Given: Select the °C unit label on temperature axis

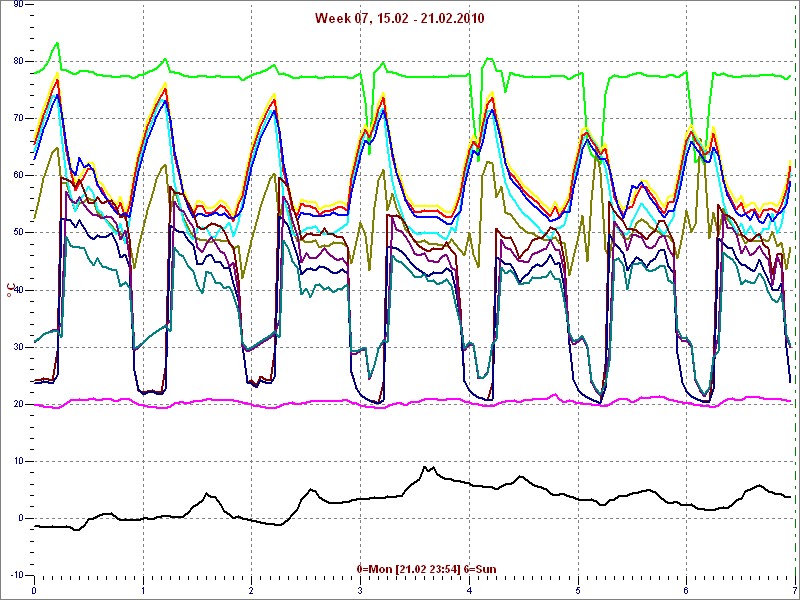Looking at the screenshot, I should coord(11,290).
